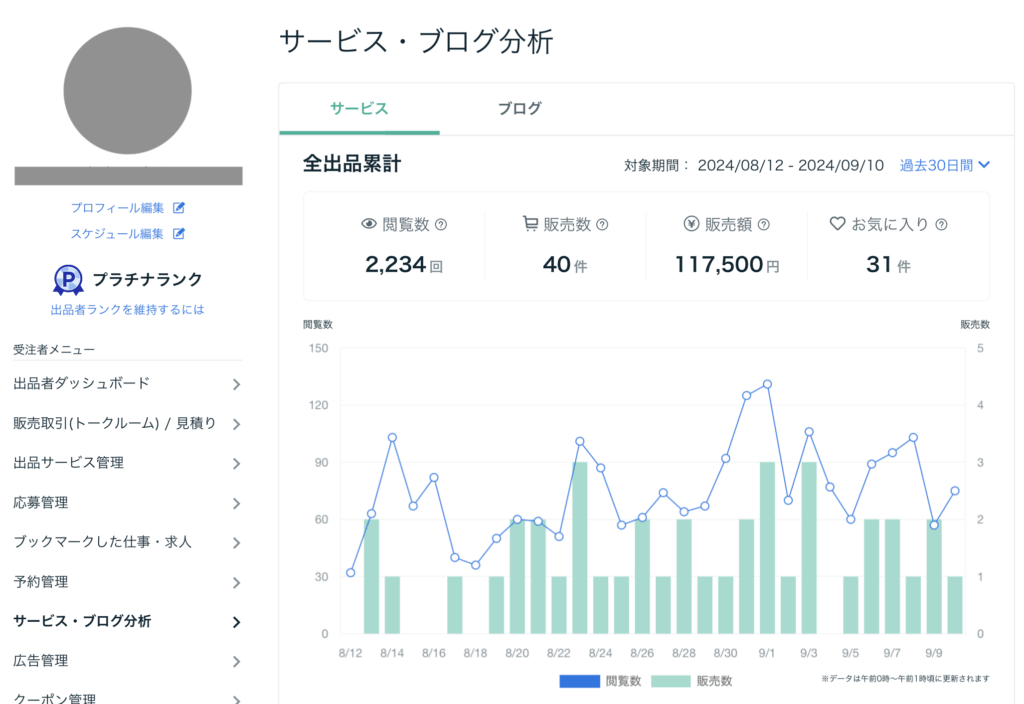Open the プロフィール編集 link
Image resolution: width=1024 pixels, height=704 pixels.
click(117, 208)
